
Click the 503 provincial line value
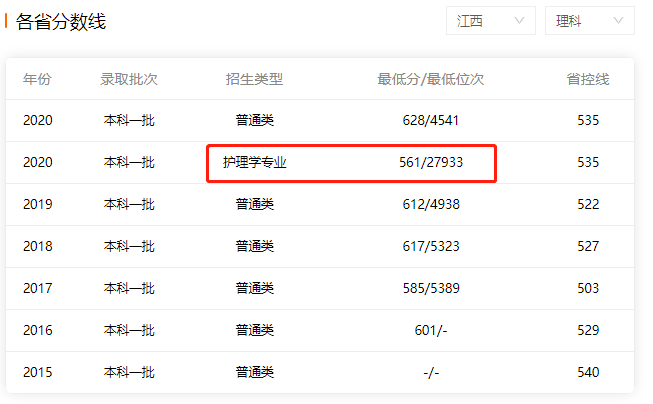point(588,288)
